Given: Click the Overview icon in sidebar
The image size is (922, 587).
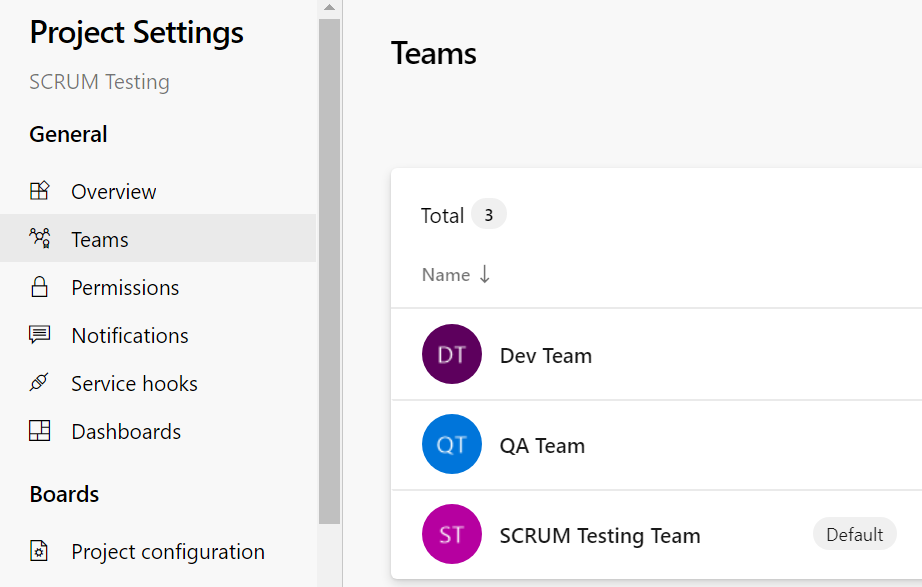Looking at the screenshot, I should tap(39, 191).
